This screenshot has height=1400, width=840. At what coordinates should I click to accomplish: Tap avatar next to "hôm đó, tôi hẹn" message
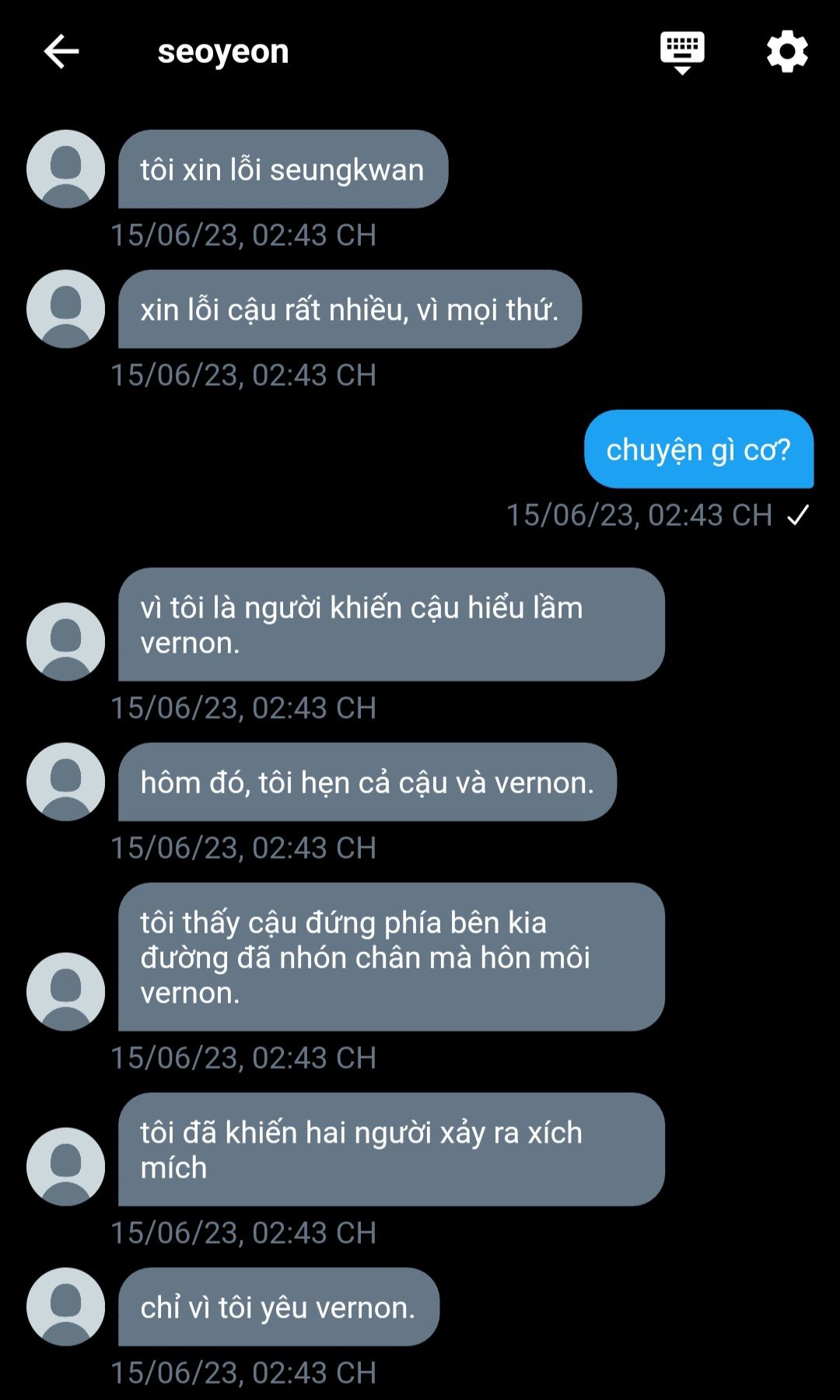point(66,782)
